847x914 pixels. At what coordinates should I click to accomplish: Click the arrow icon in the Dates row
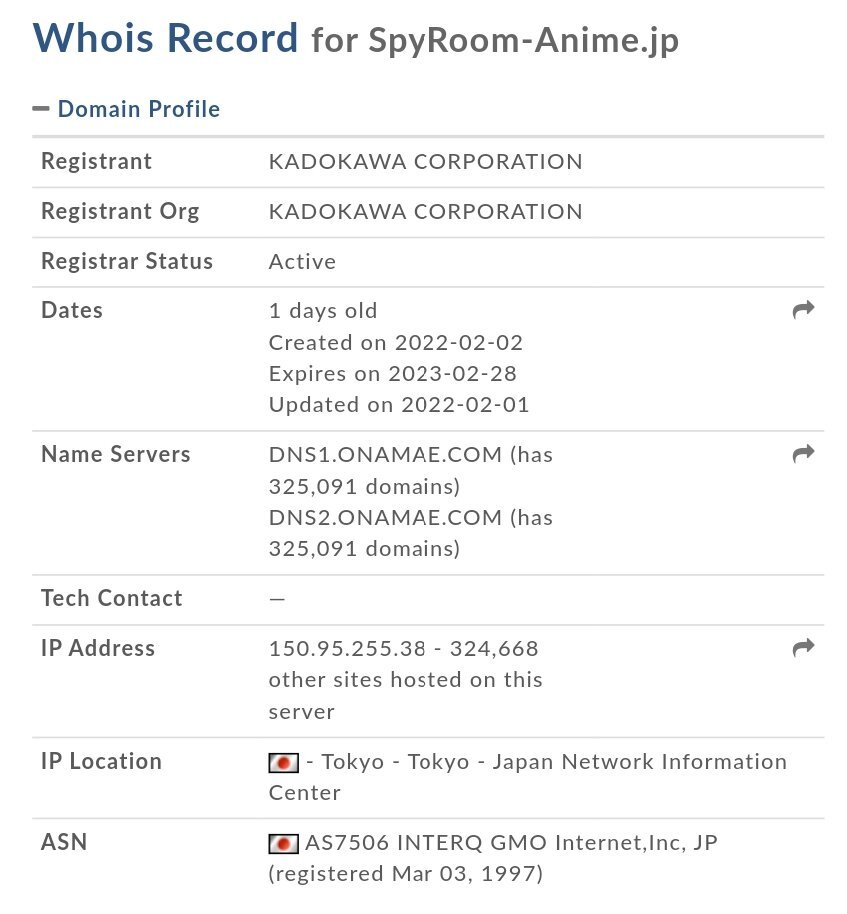click(x=803, y=310)
